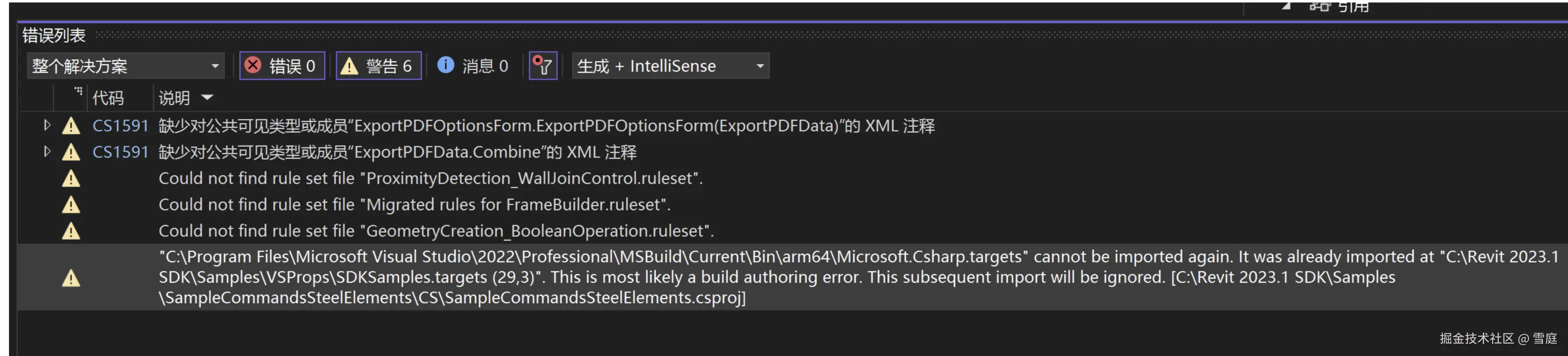The width and height of the screenshot is (1568, 356).
Task: Open the entire solution scope dropdown
Action: (x=125, y=66)
